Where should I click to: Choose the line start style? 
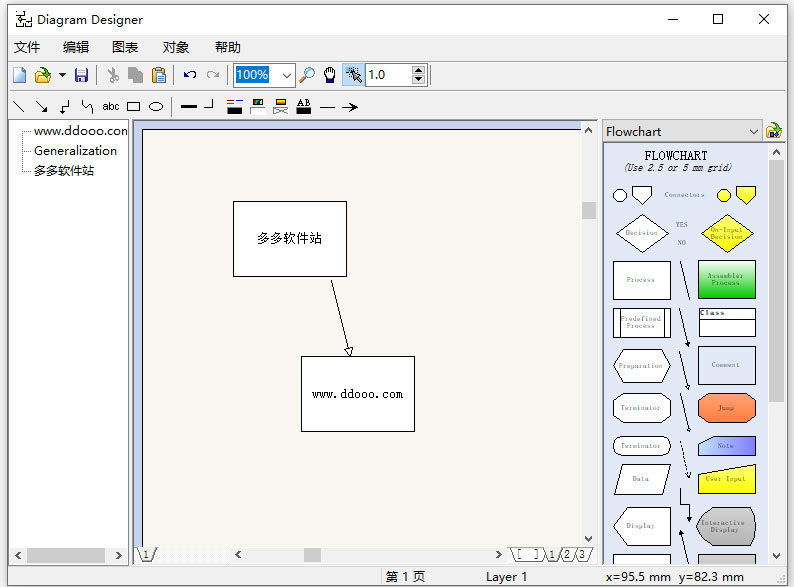pos(328,107)
